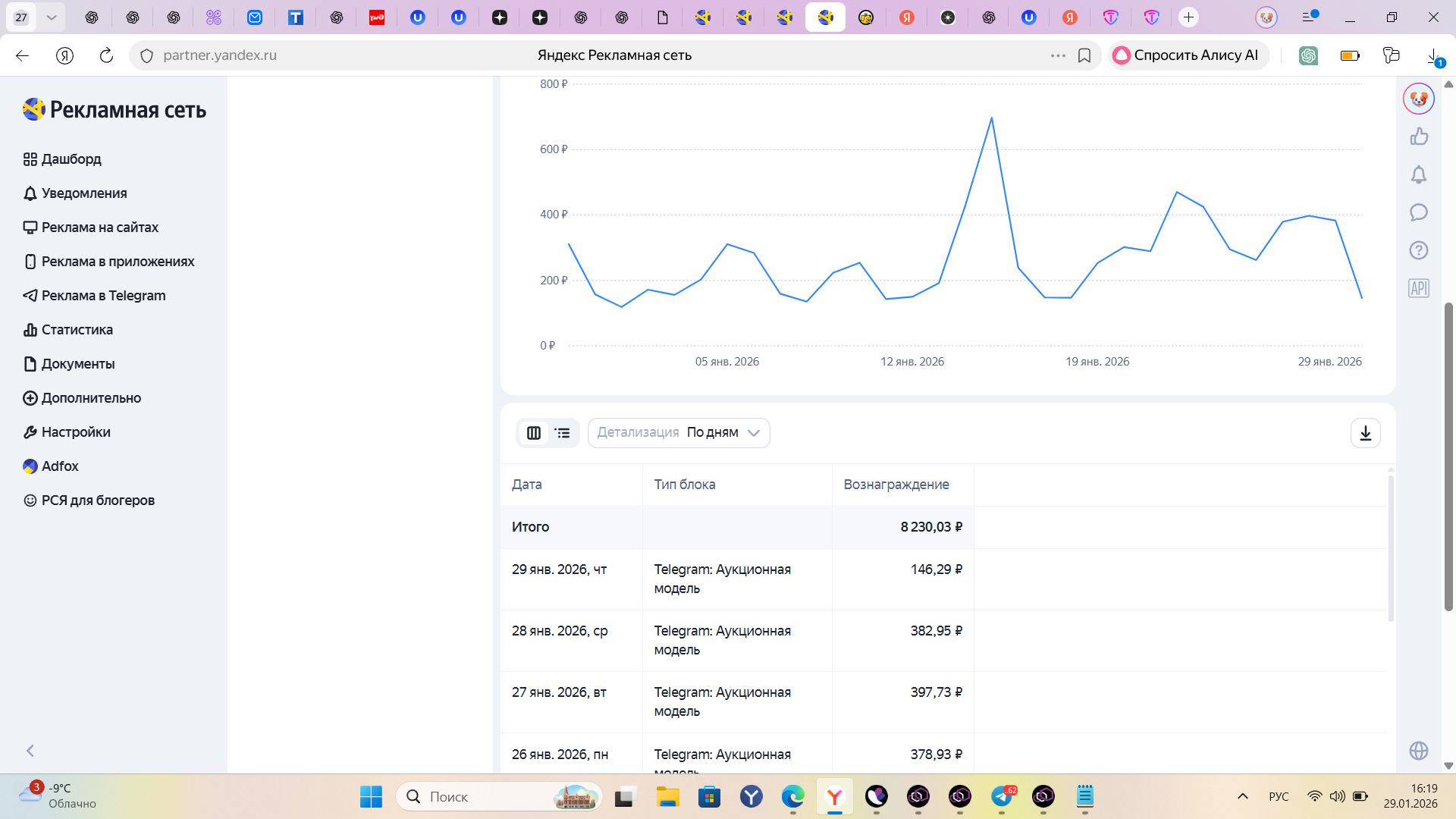The width and height of the screenshot is (1456, 819).
Task: Bookmark this page in address bar
Action: 1084,55
